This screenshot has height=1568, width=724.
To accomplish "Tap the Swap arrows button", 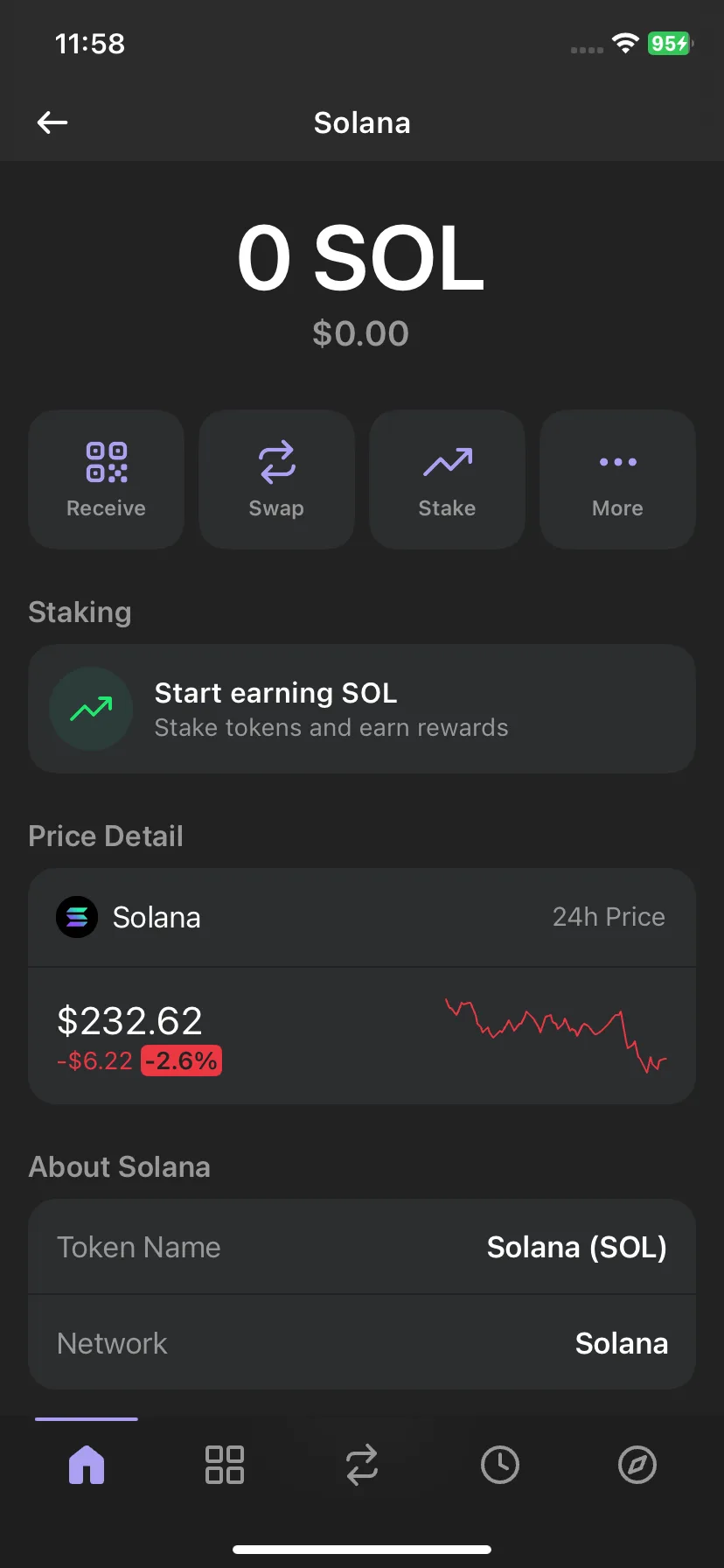I will pyautogui.click(x=276, y=479).
